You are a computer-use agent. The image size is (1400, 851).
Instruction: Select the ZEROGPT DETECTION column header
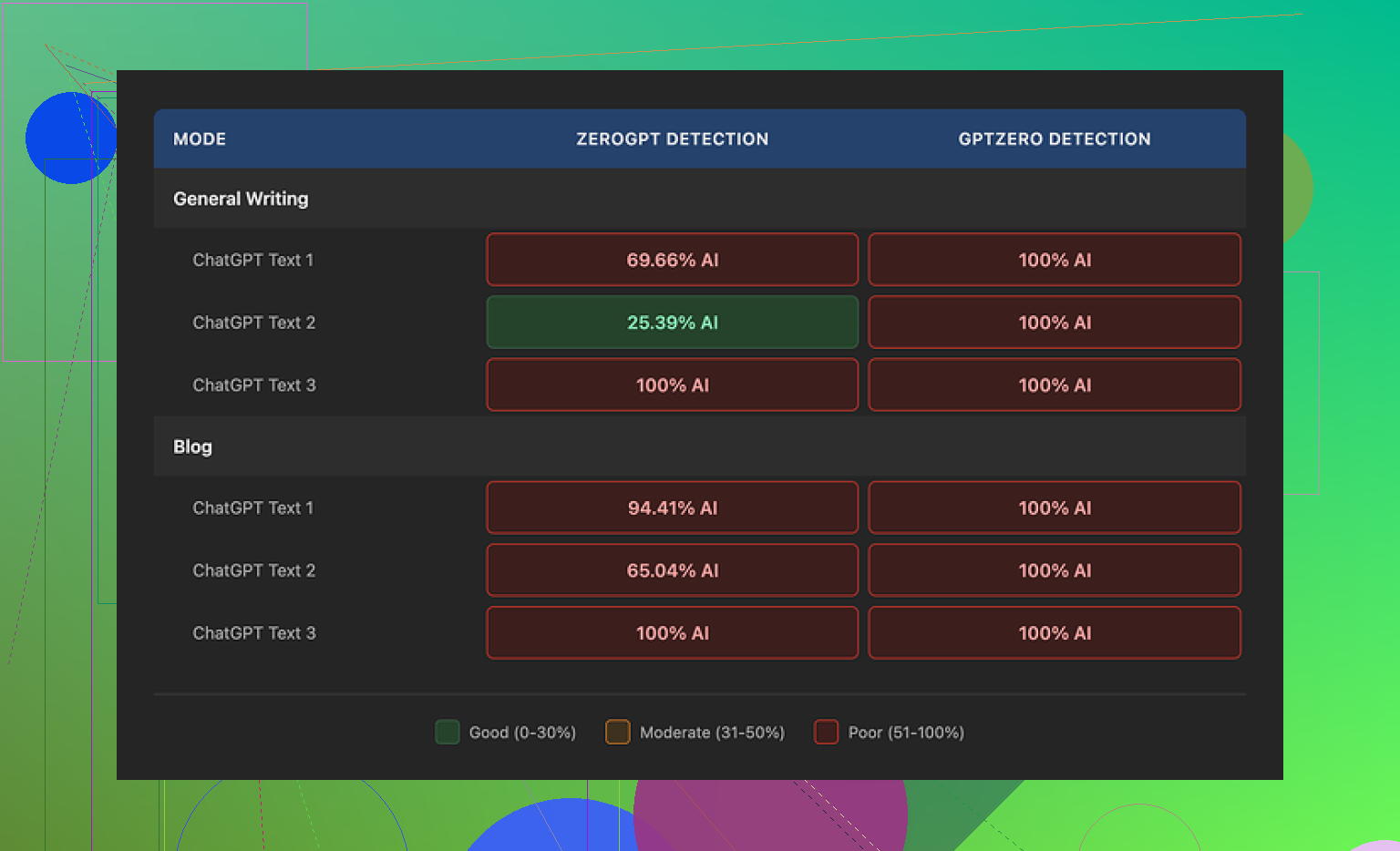(672, 139)
